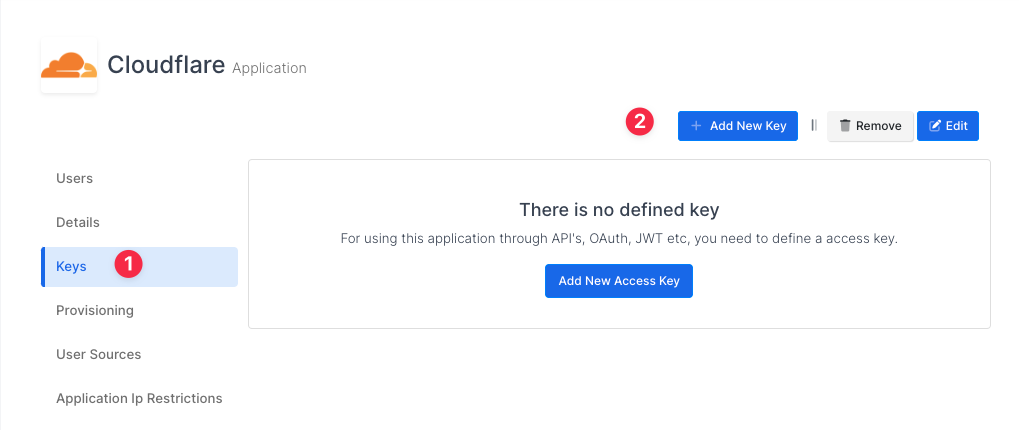Viewport: 1019px width, 430px height.
Task: Go to the Provisioning section
Action: 95,311
